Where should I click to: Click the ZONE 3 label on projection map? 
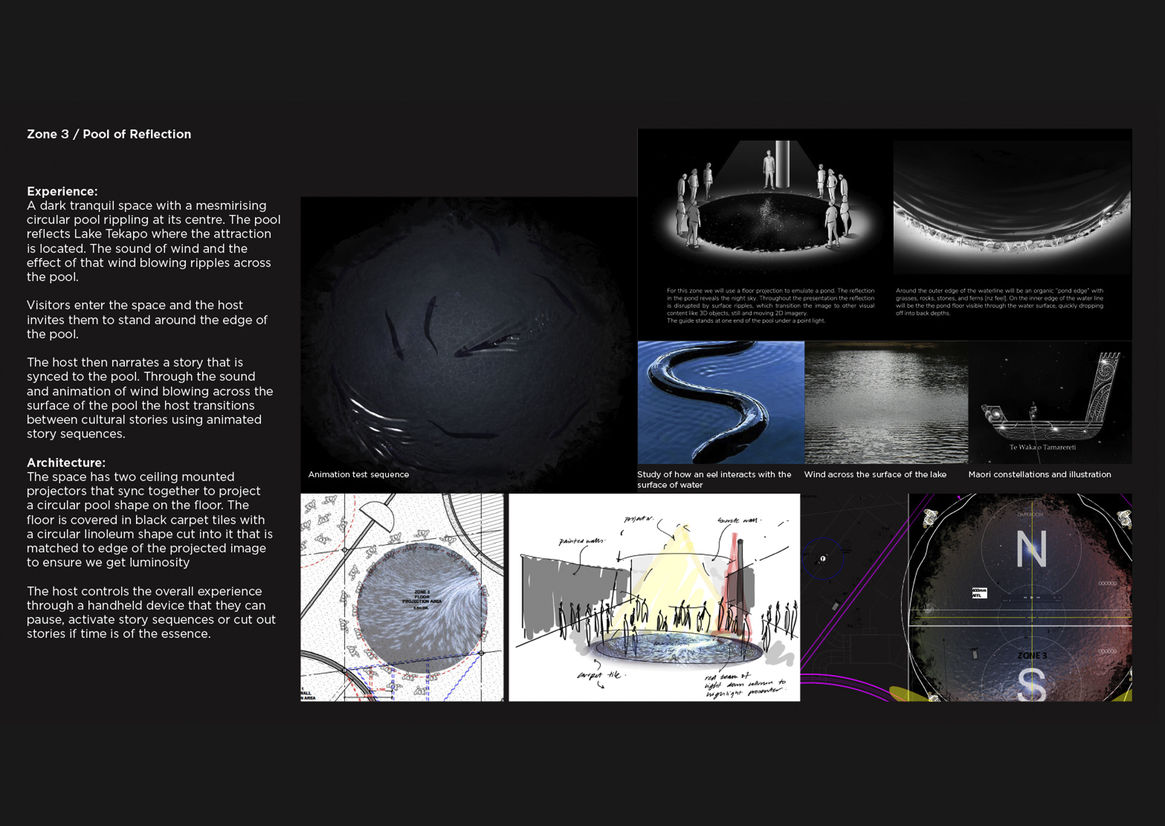click(x=1031, y=654)
